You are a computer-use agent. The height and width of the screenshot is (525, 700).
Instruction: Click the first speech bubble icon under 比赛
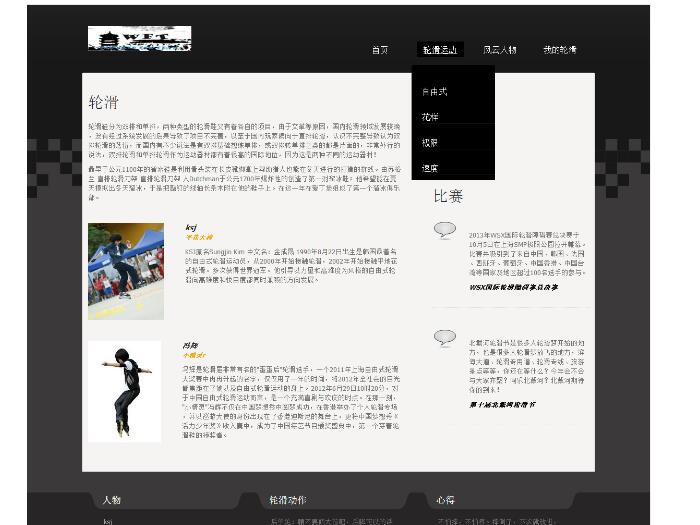tap(444, 231)
